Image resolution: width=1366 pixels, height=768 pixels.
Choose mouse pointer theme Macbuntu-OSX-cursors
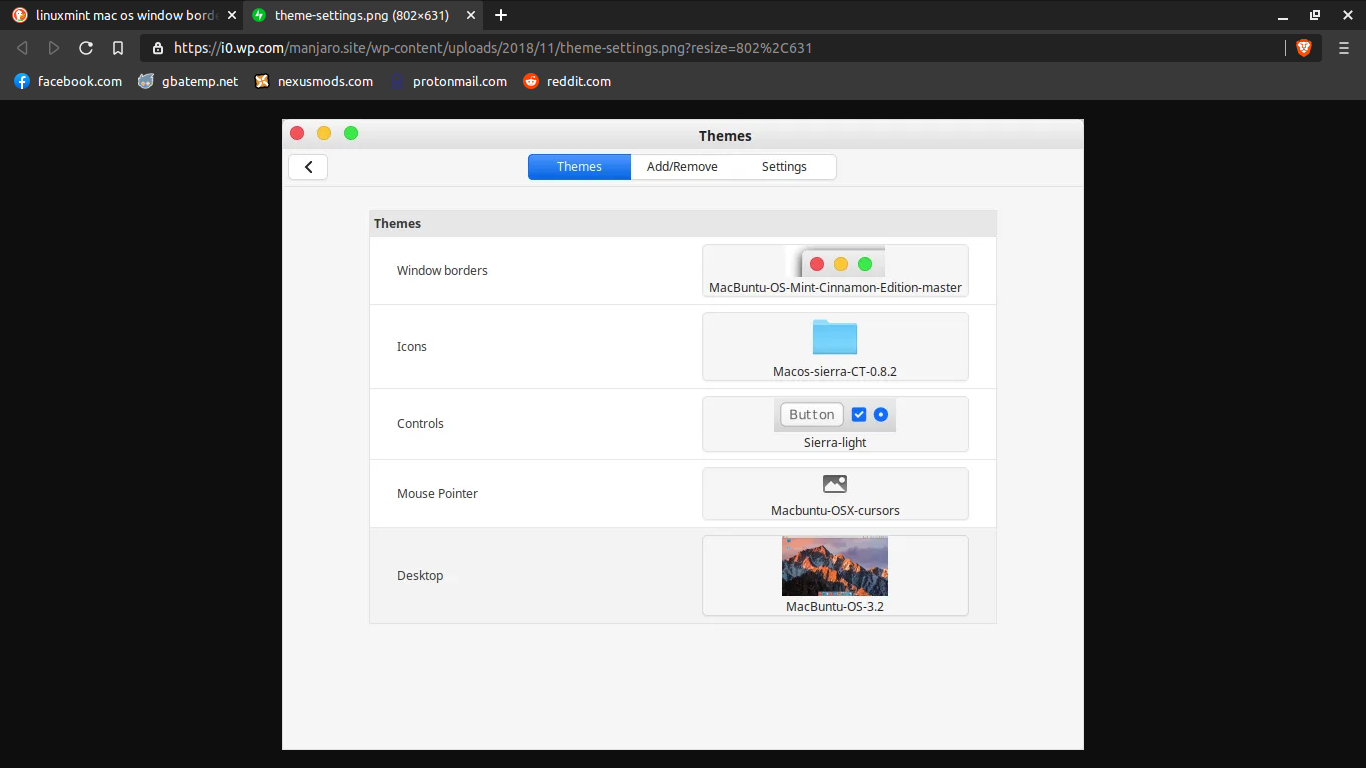pyautogui.click(x=835, y=494)
